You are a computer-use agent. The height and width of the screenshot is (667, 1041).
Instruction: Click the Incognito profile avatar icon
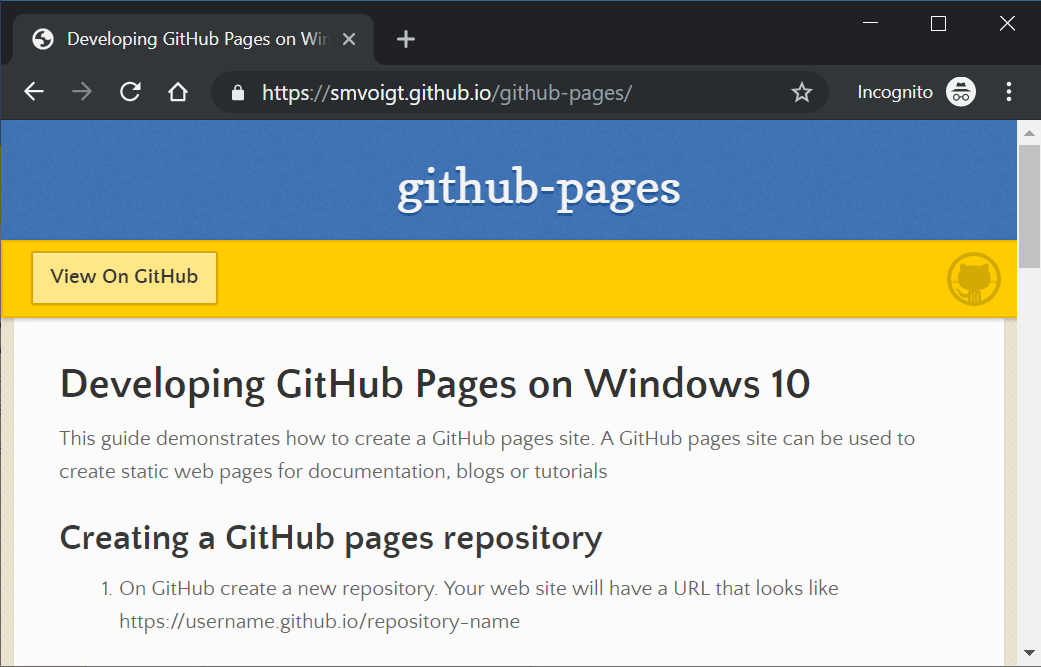961,91
